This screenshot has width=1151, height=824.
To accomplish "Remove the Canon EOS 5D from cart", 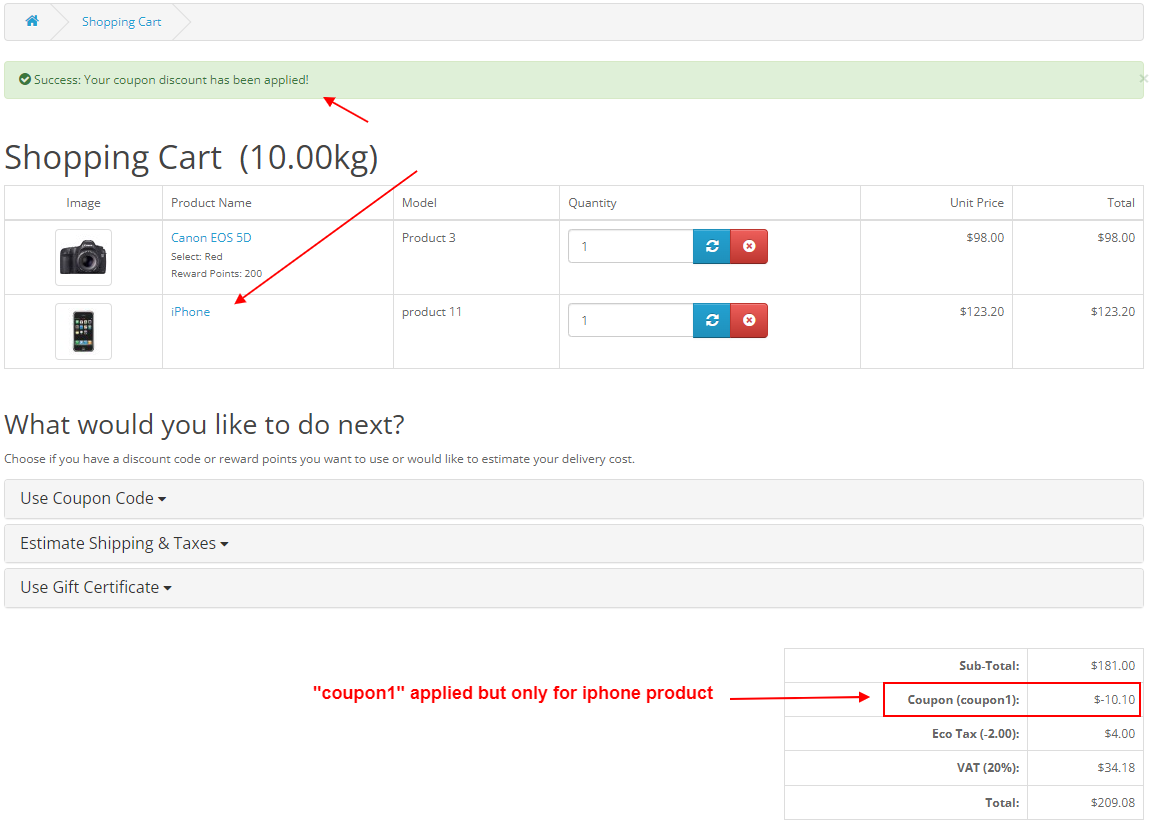I will (x=749, y=245).
